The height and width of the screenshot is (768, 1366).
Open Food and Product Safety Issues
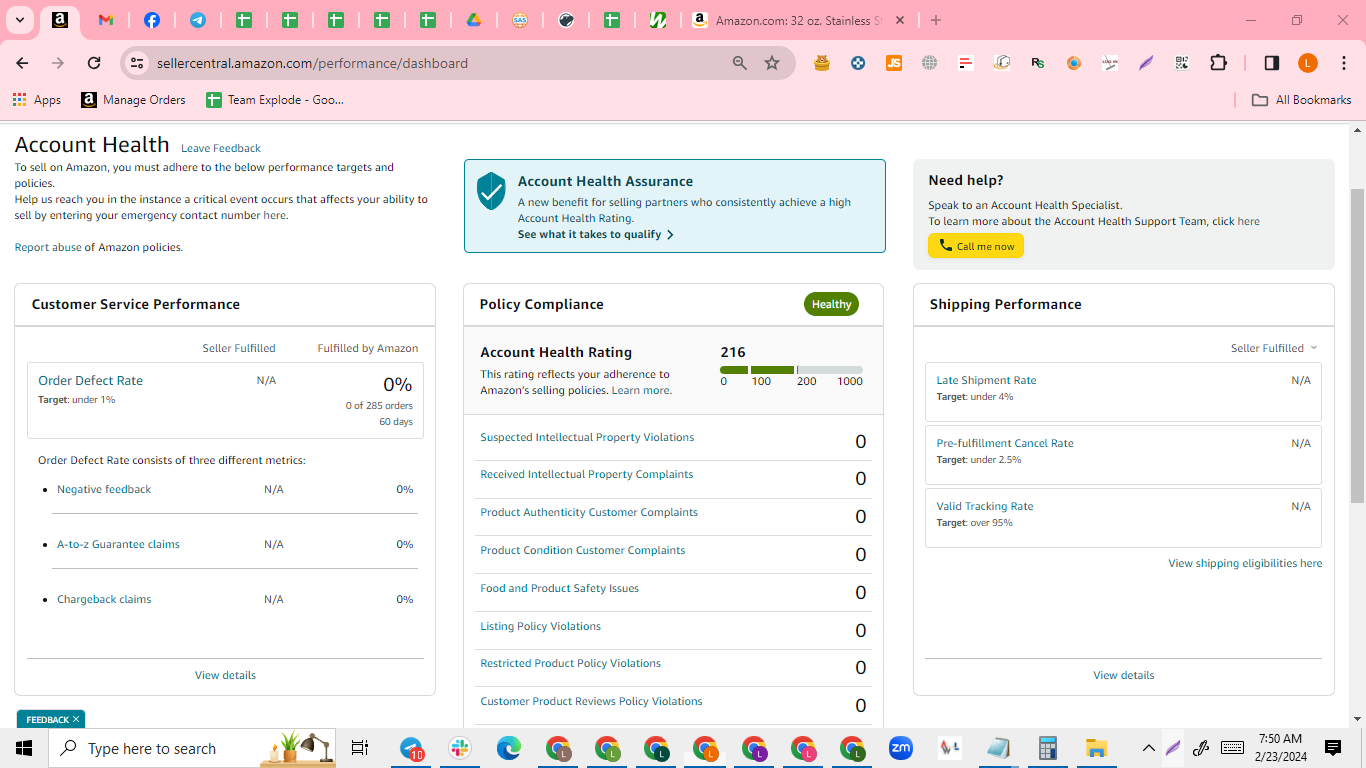(x=559, y=588)
